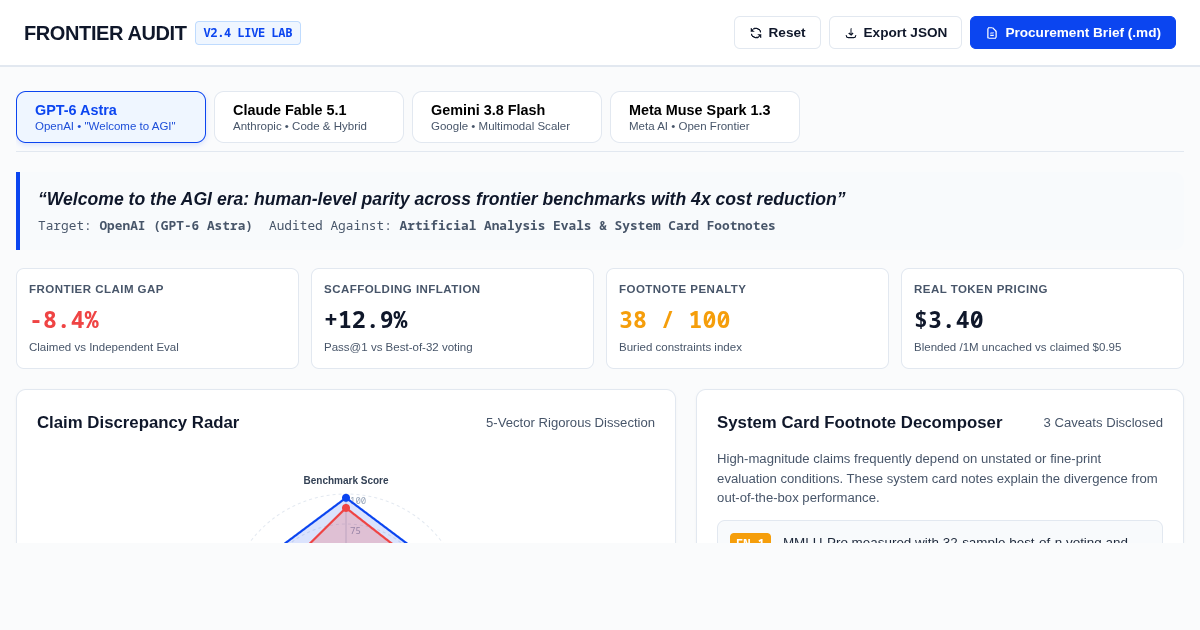Click the red radar point below 100
Image resolution: width=1200 pixels, height=630 pixels.
click(346, 508)
